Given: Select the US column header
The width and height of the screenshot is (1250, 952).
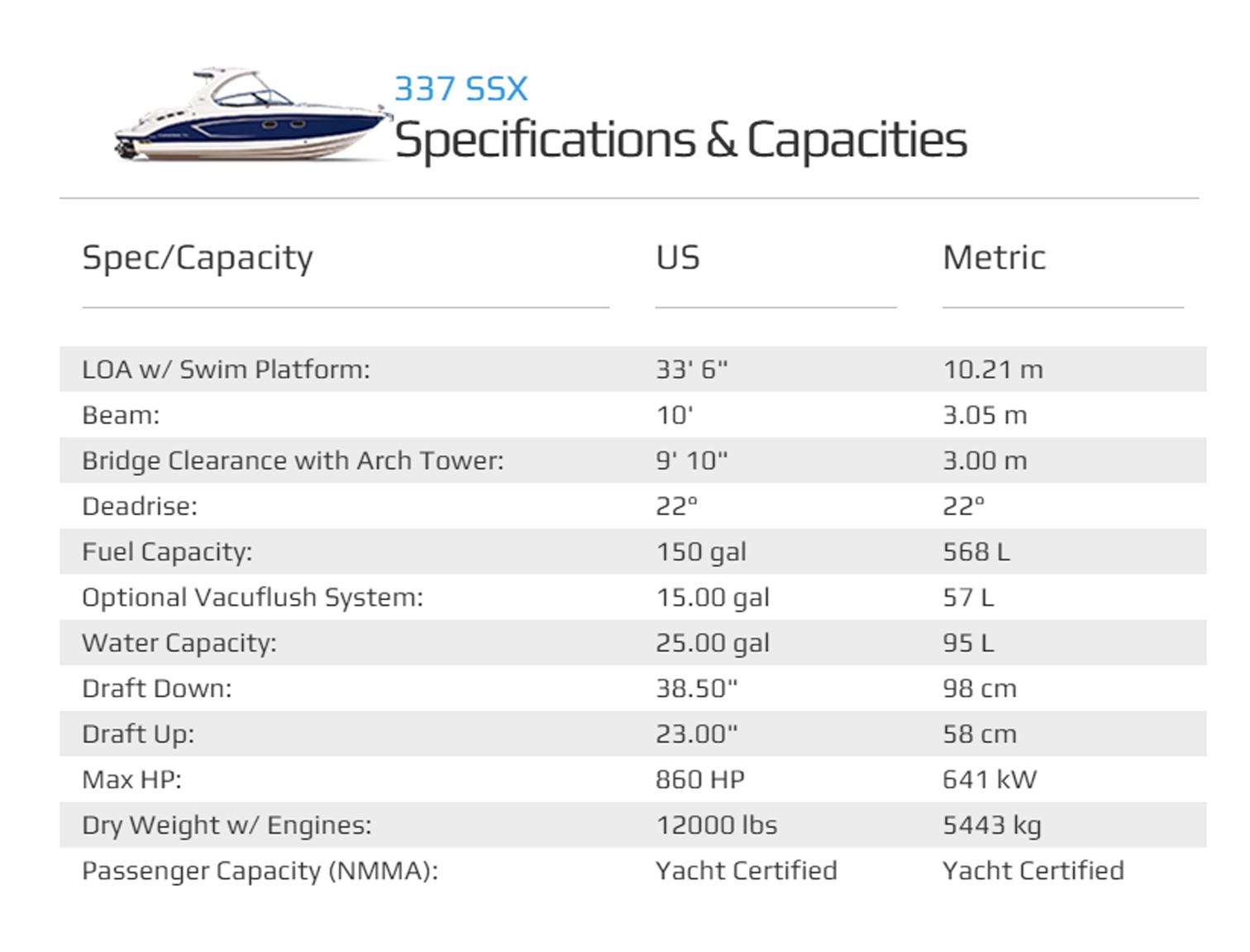Looking at the screenshot, I should [x=678, y=258].
